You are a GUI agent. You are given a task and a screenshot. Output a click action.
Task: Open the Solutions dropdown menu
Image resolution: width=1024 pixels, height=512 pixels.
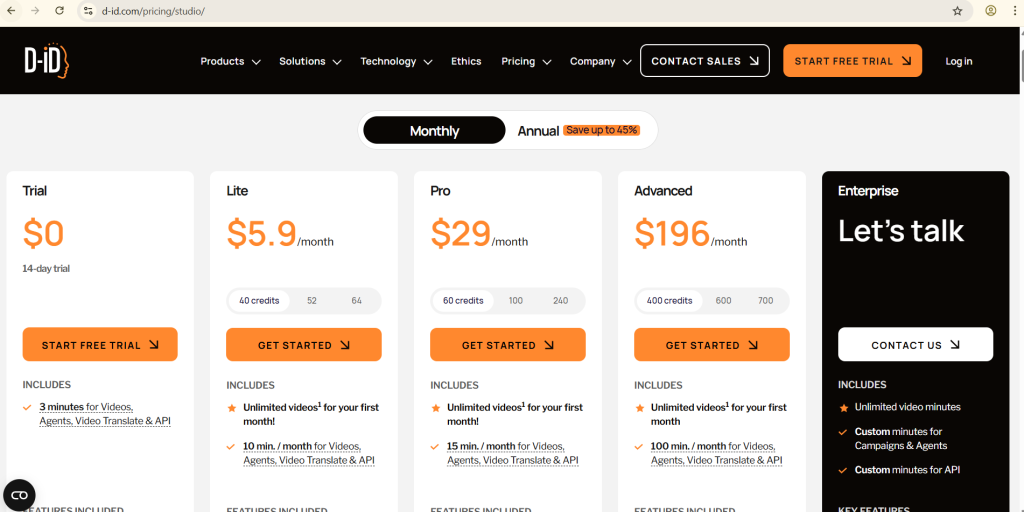pos(310,61)
